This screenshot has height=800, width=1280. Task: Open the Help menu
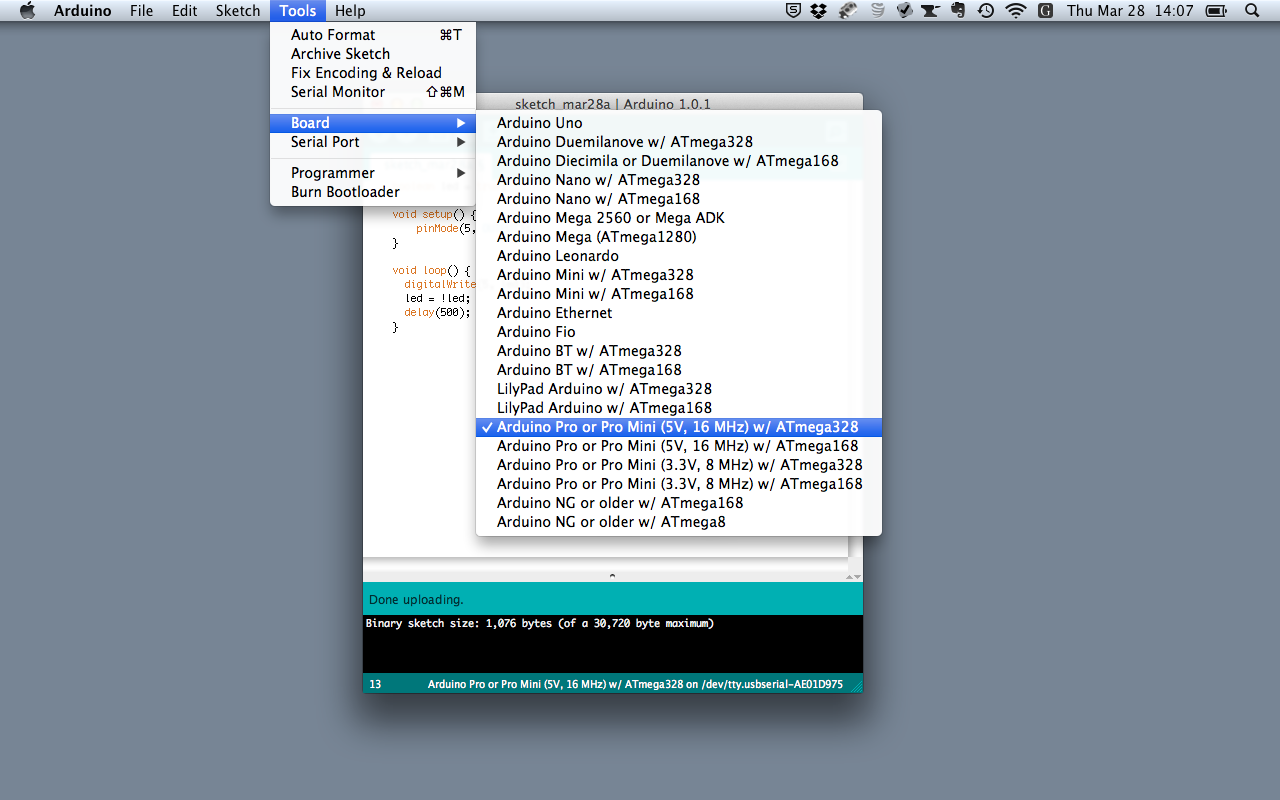tap(350, 11)
